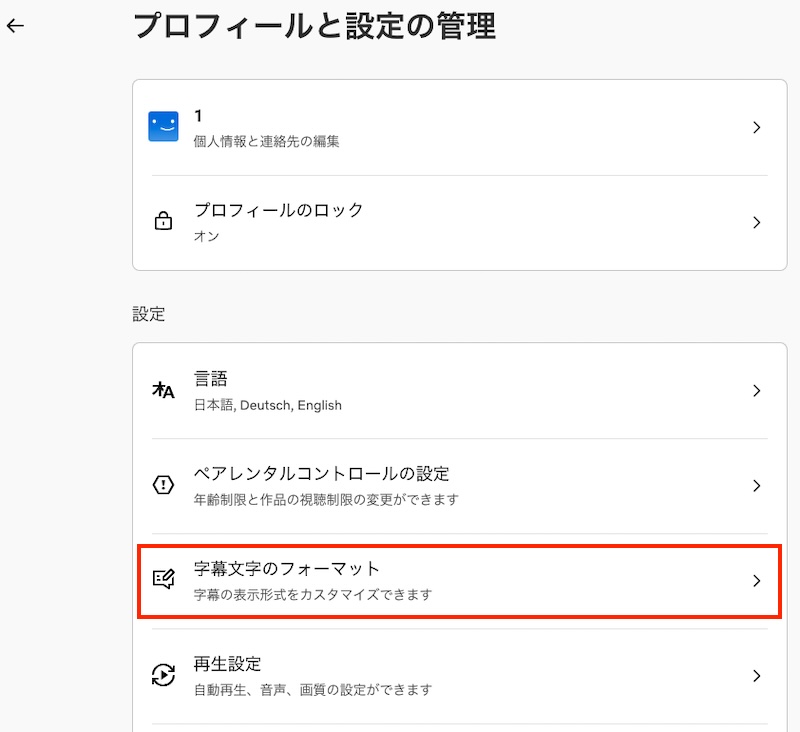
Task: Open the chevron on 言語 row
Action: (757, 391)
